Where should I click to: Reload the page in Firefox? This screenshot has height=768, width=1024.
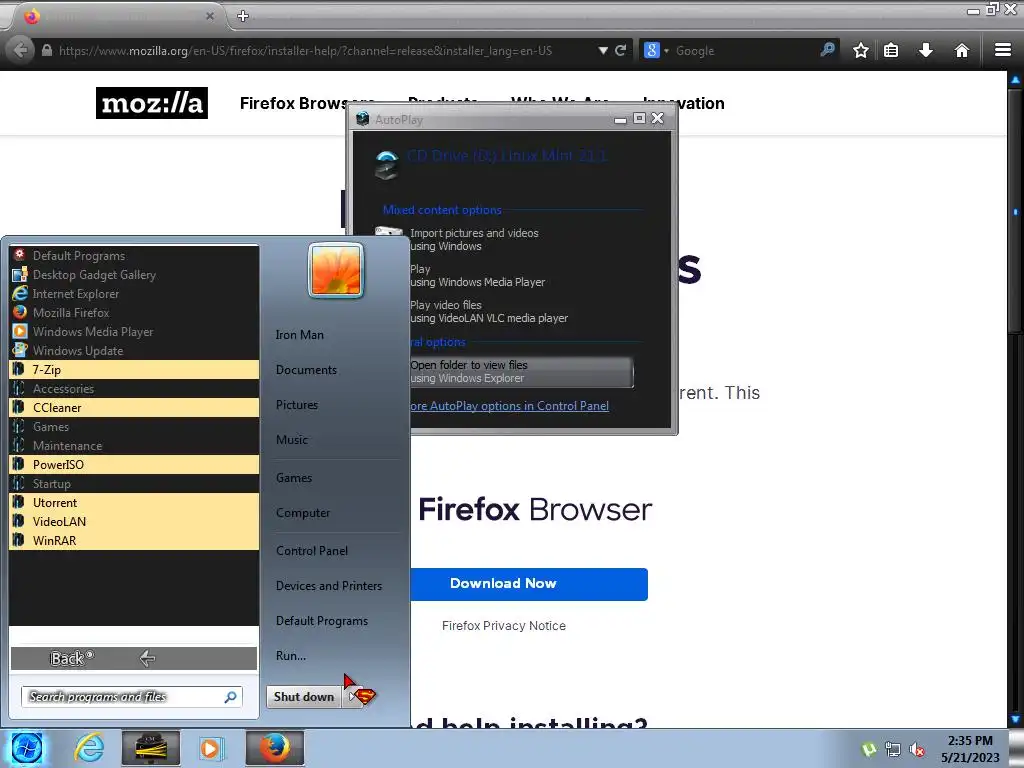click(x=620, y=50)
